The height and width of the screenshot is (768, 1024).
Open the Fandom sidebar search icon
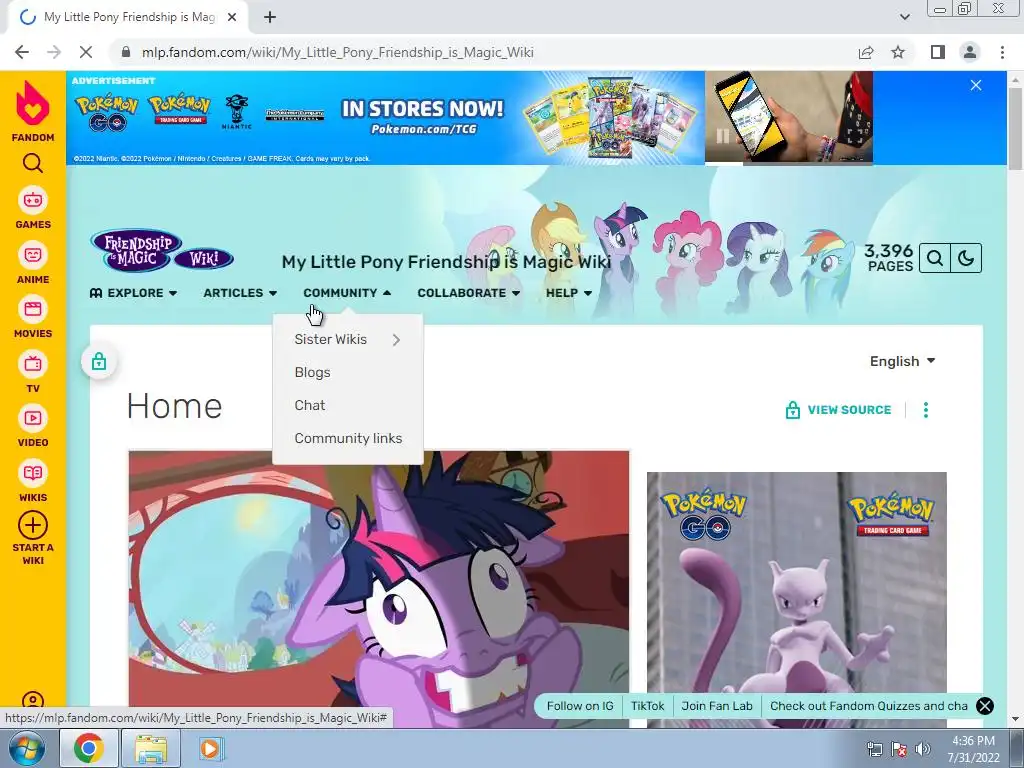coord(33,163)
